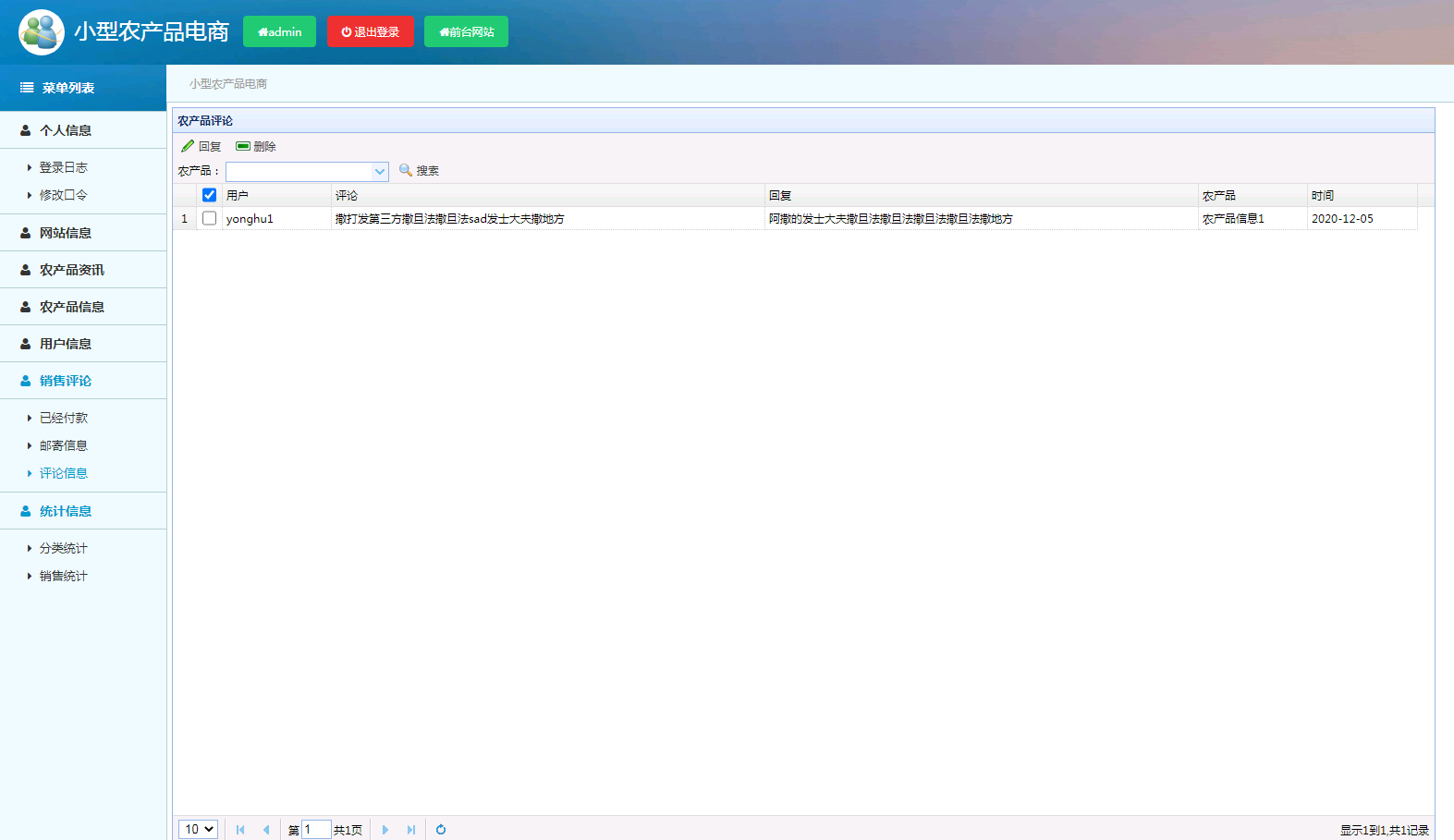Open 邮寄信息 in sidebar

tap(63, 445)
